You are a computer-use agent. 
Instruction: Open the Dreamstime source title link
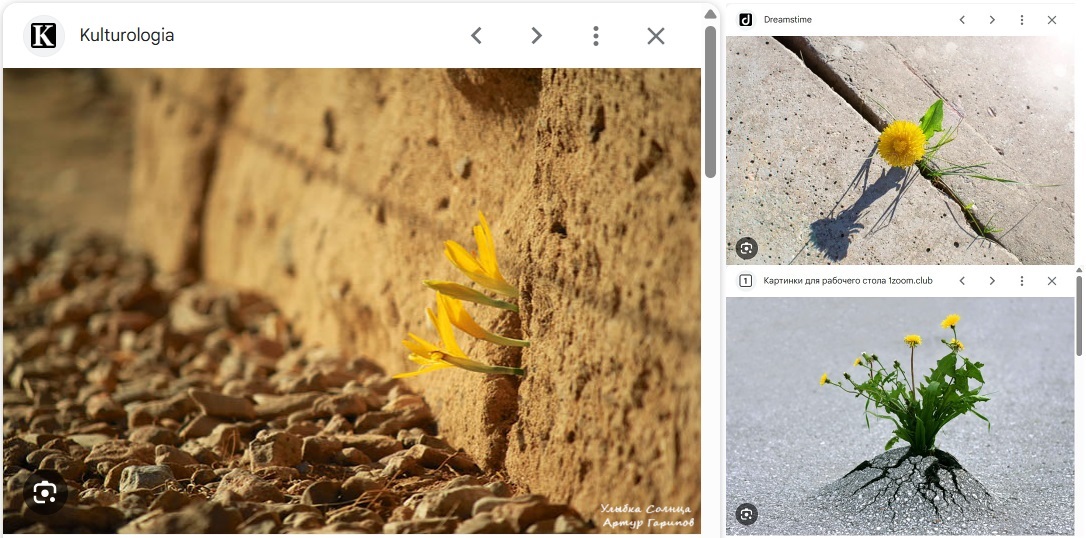pyautogui.click(x=788, y=20)
